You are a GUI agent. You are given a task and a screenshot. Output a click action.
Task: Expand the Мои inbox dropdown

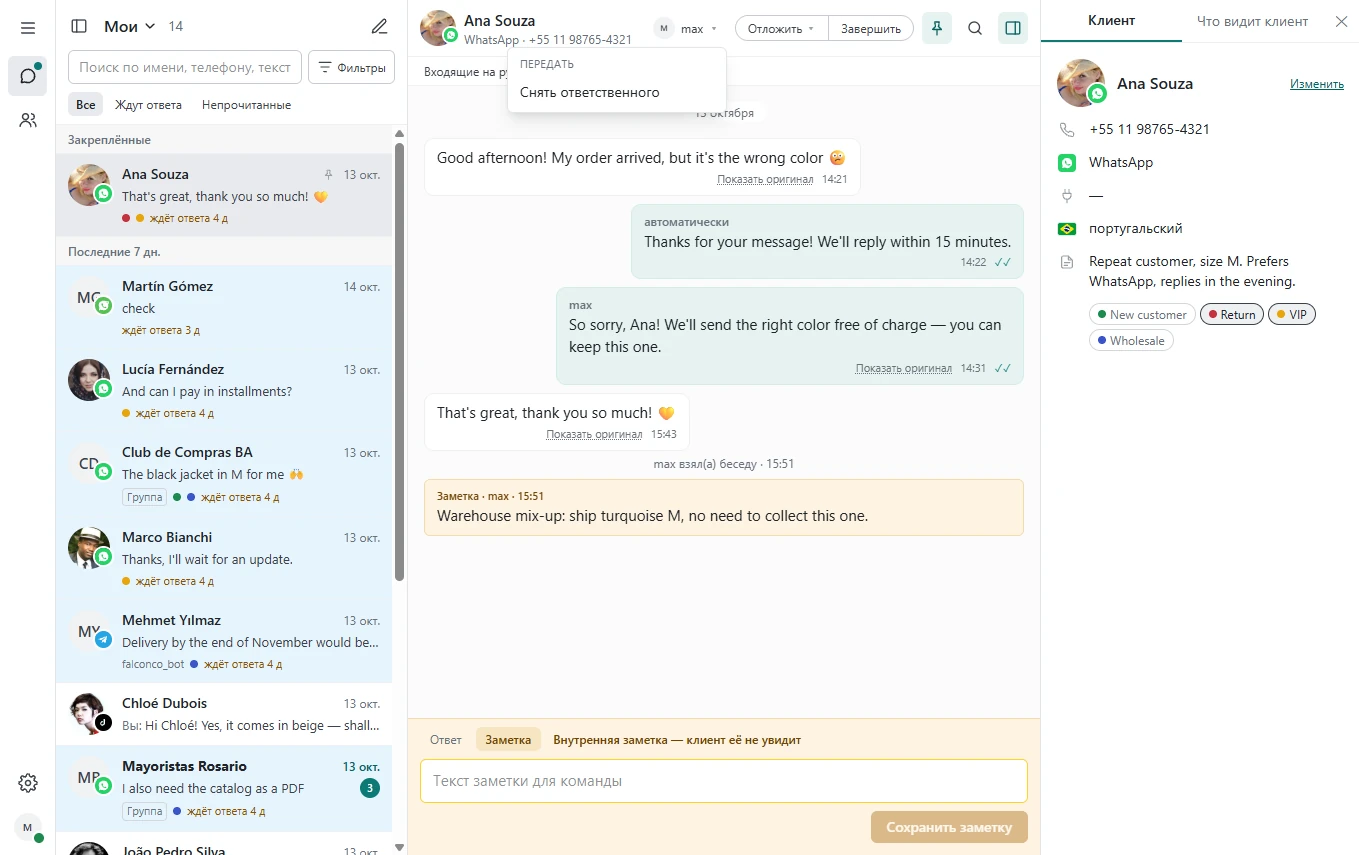(130, 27)
